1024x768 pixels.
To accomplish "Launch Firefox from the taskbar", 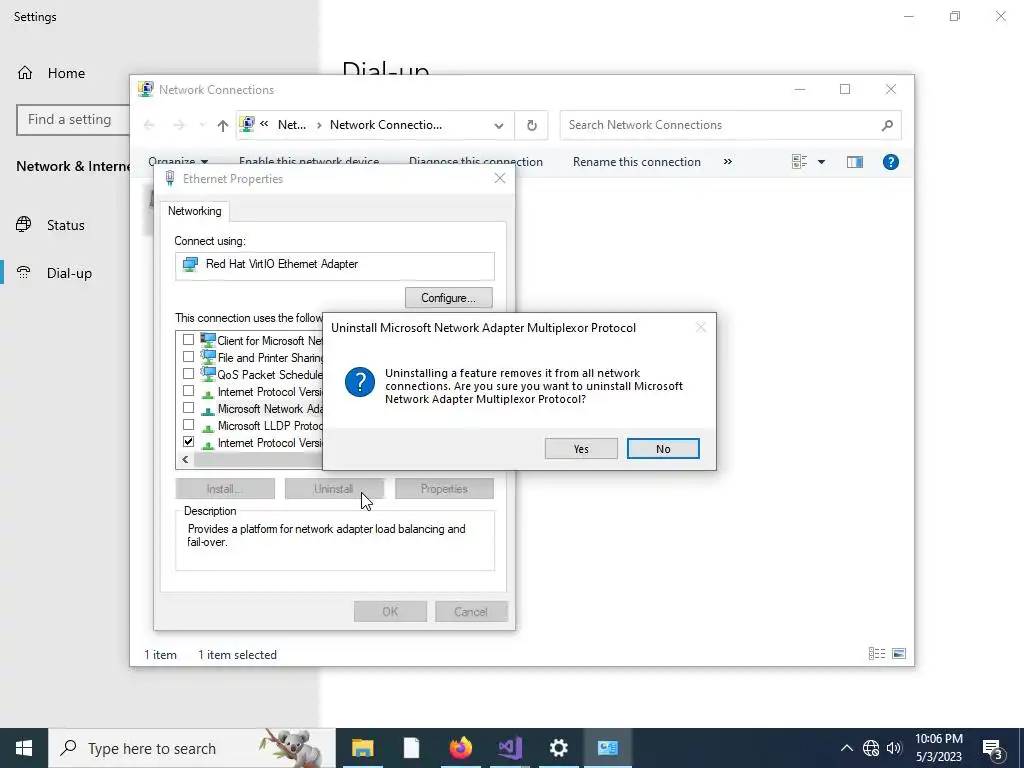I will click(460, 748).
